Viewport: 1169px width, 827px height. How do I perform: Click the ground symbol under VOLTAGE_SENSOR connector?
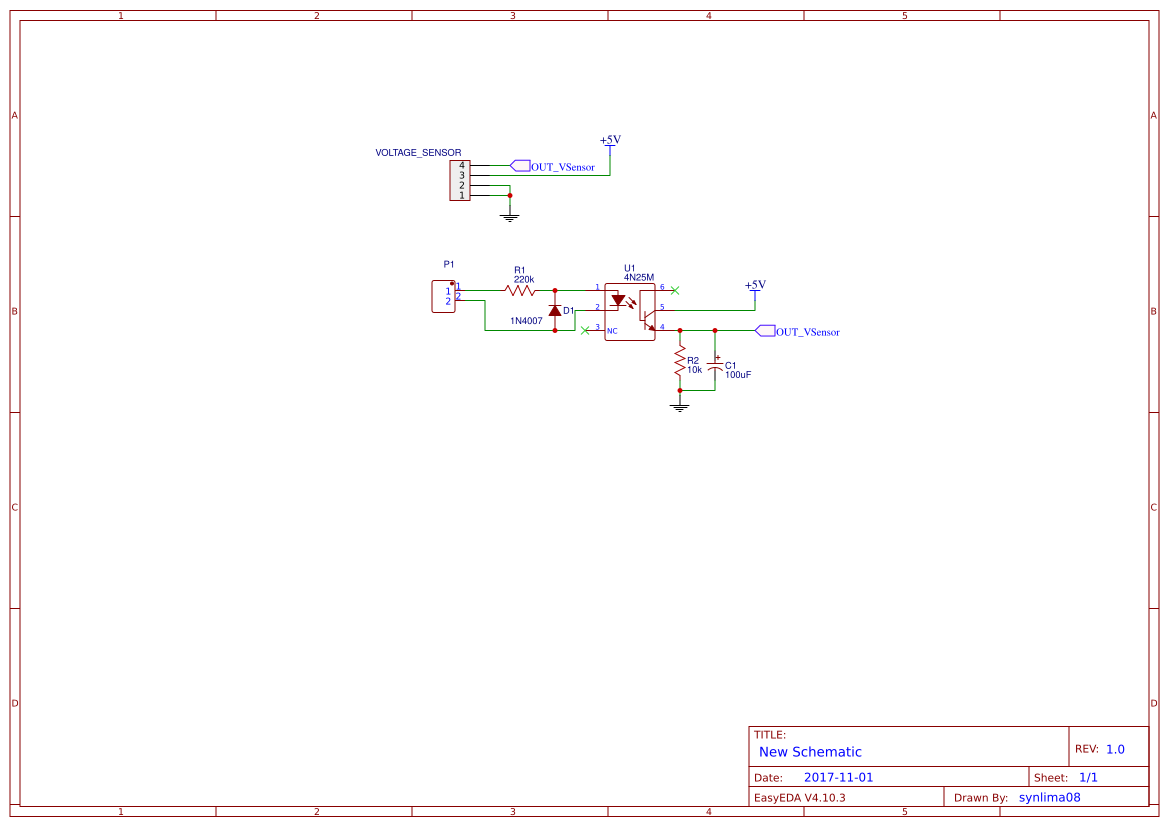[x=510, y=217]
